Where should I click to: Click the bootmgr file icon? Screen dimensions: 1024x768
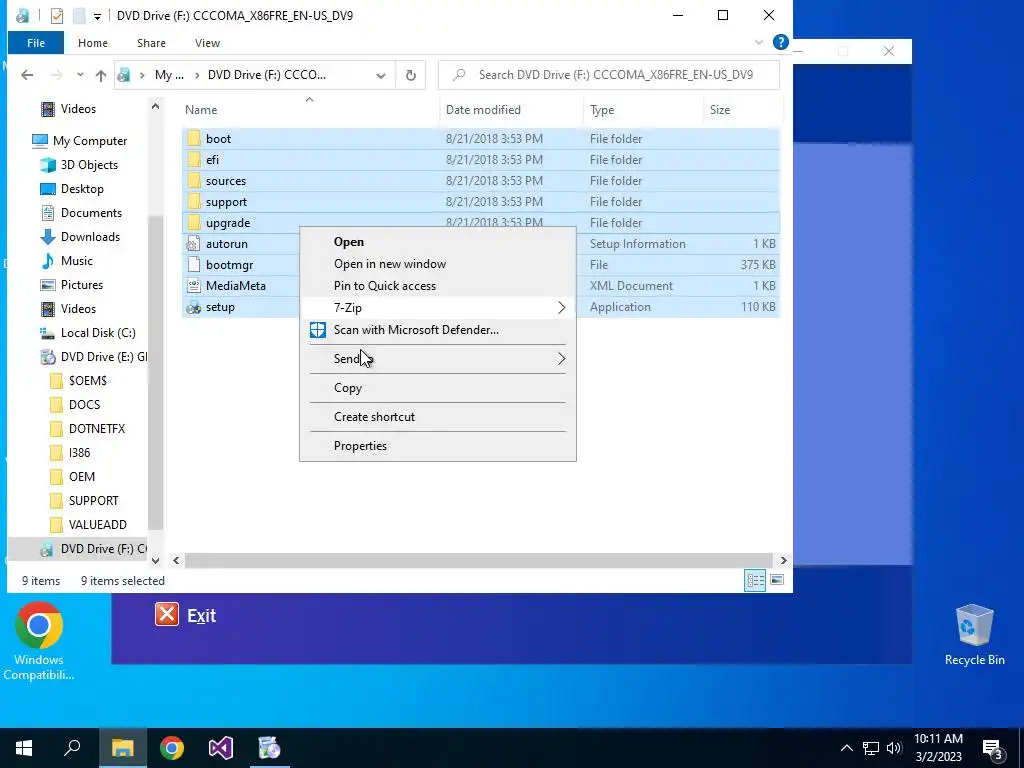(193, 264)
